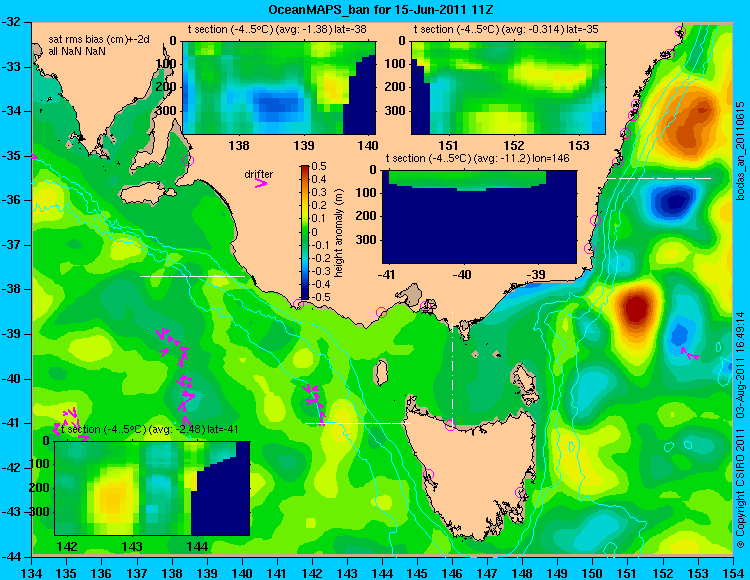Click King Island in western Bass Strait

(x=380, y=372)
